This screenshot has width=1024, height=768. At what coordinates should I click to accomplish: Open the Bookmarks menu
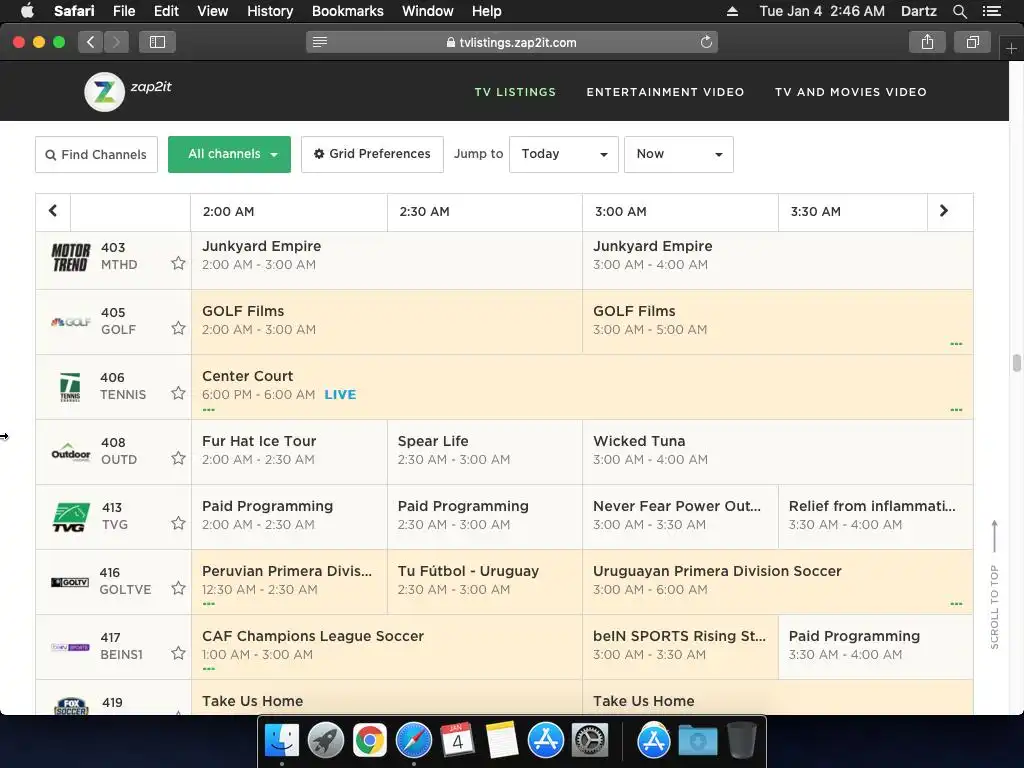(347, 11)
